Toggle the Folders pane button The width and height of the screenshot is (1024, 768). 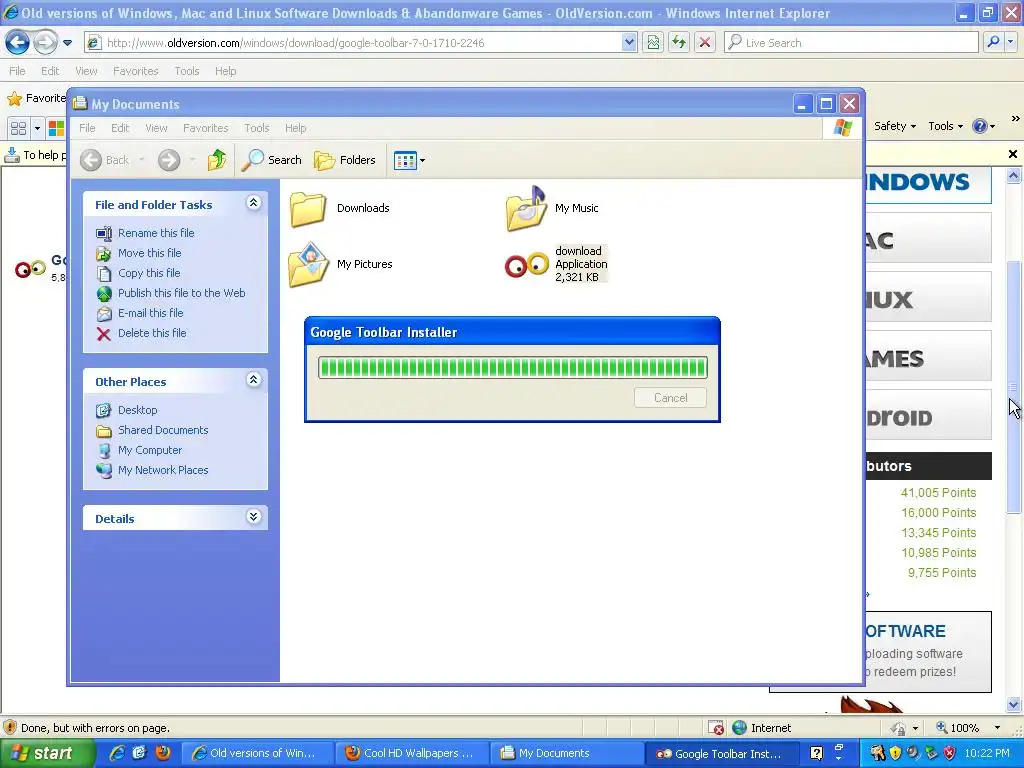point(345,160)
